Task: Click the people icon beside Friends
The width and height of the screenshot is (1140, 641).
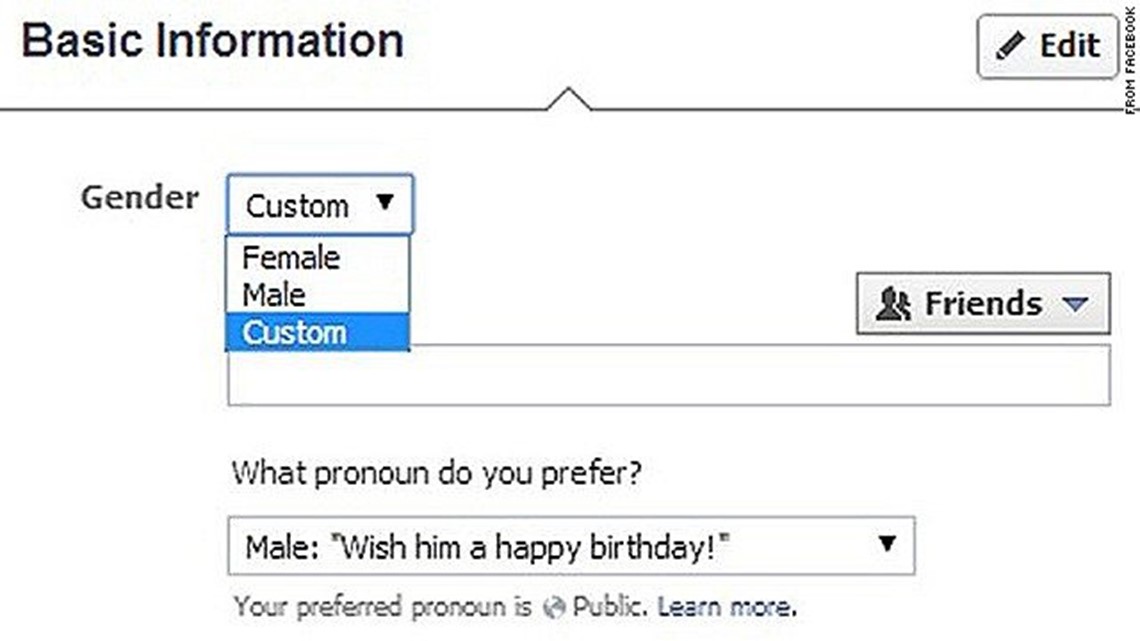Action: pos(893,303)
